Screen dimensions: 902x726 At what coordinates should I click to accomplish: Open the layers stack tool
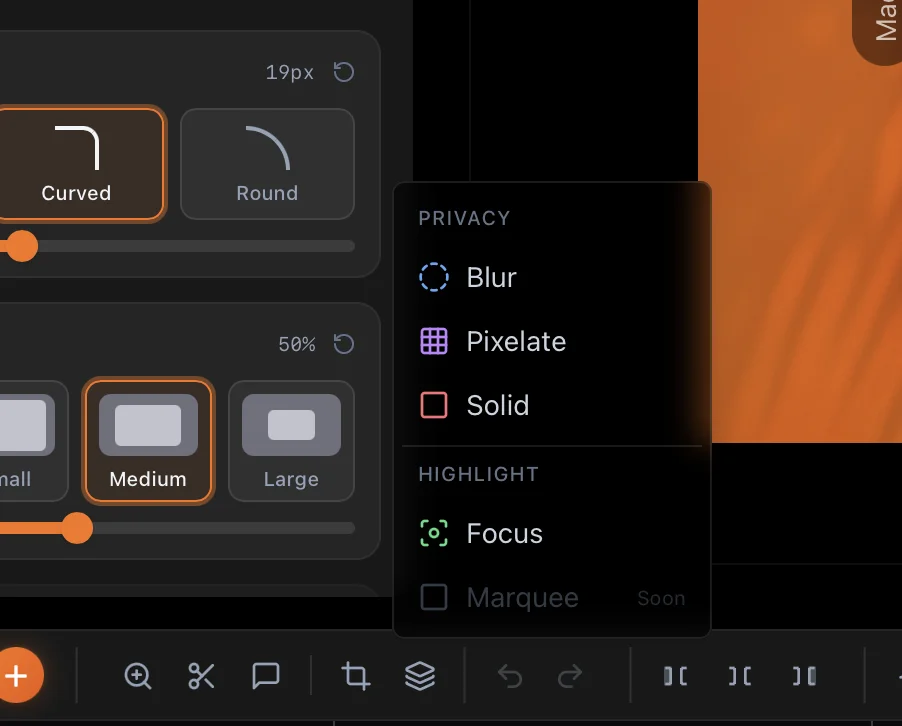[x=420, y=676]
